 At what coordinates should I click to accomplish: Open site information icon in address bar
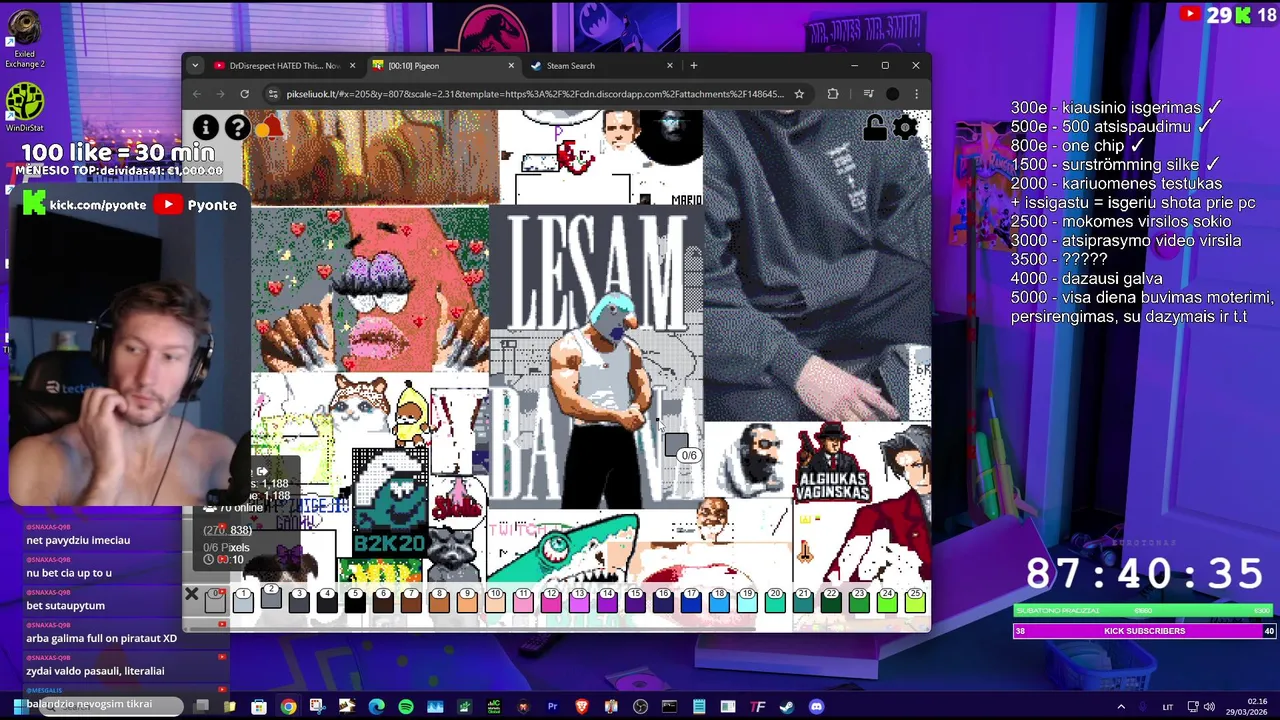(273, 94)
